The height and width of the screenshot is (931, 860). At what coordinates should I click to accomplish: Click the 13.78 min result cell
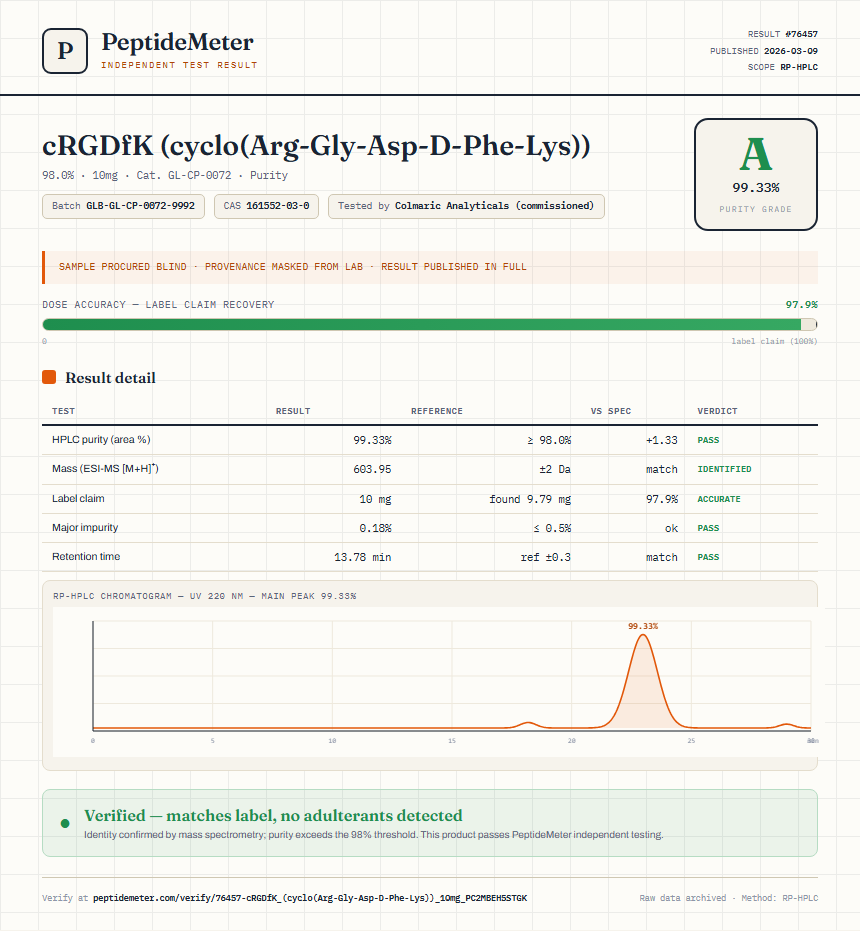(x=362, y=558)
